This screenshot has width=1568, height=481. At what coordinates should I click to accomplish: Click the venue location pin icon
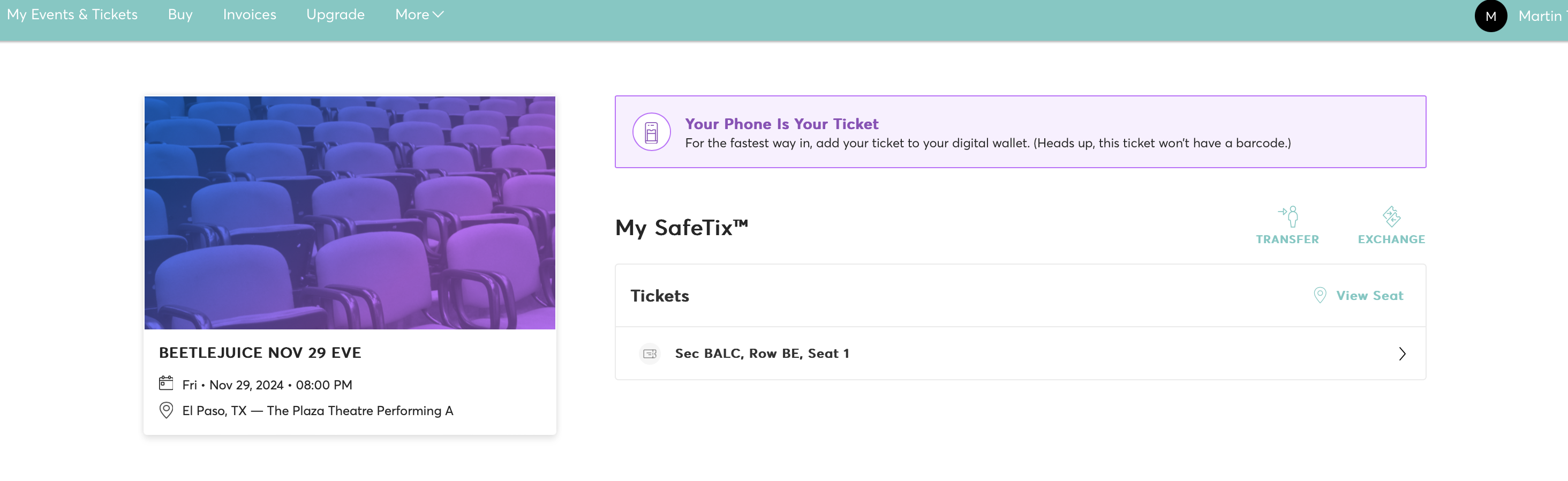[x=165, y=410]
